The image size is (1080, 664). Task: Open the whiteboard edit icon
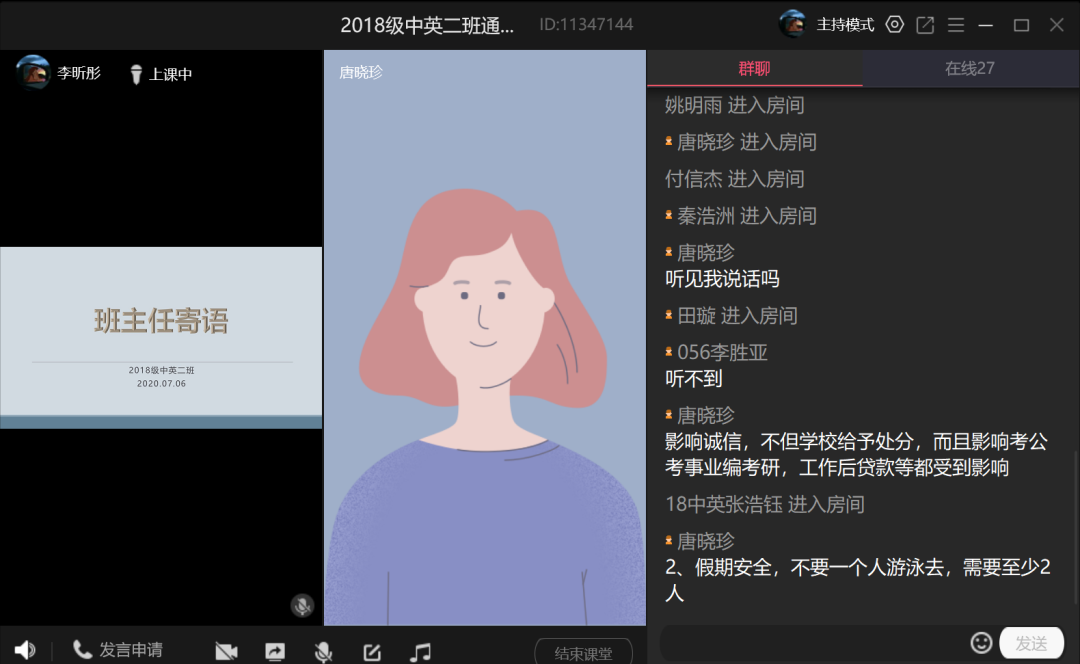(372, 652)
